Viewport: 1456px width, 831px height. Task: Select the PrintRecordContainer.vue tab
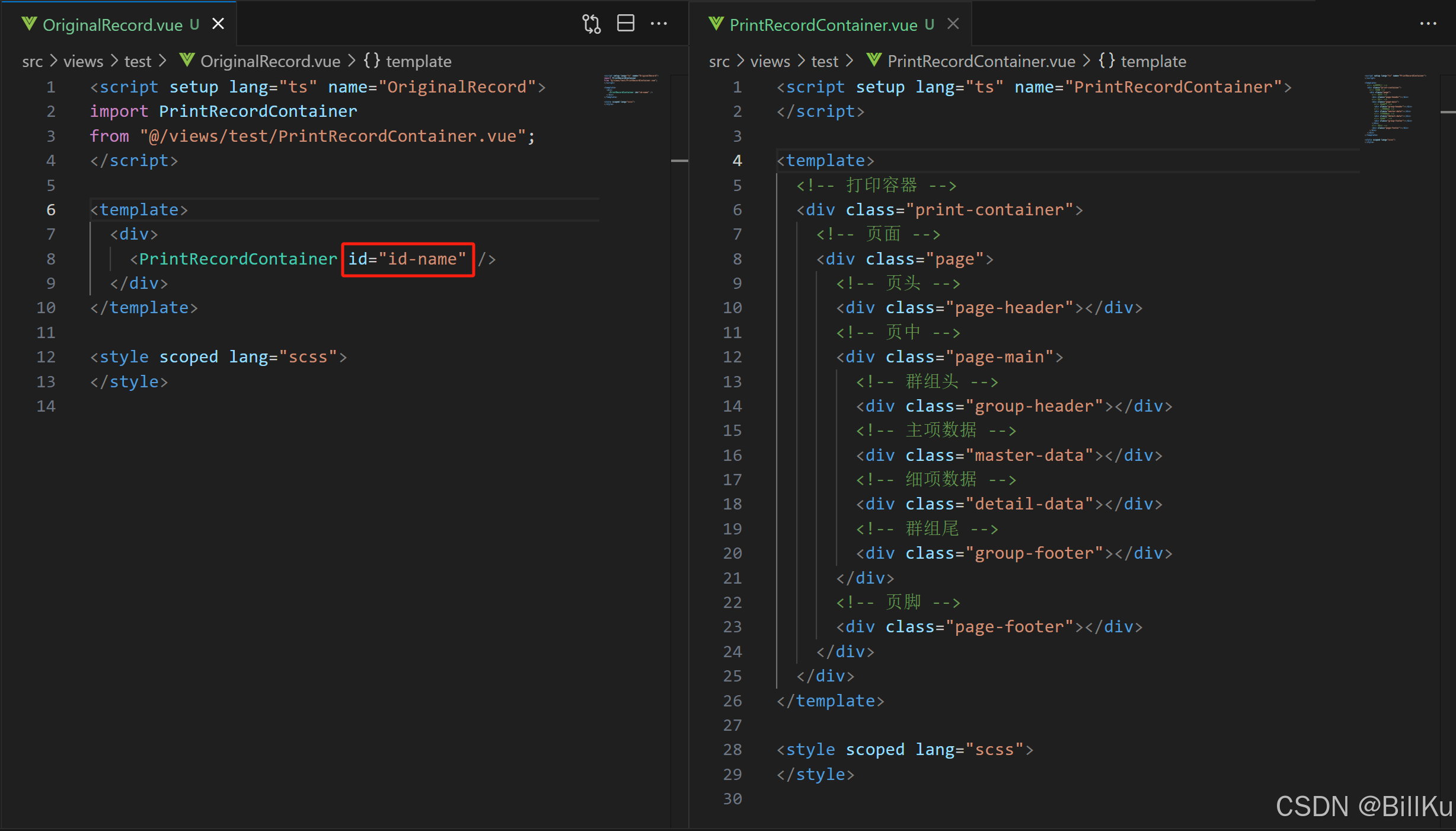(823, 25)
